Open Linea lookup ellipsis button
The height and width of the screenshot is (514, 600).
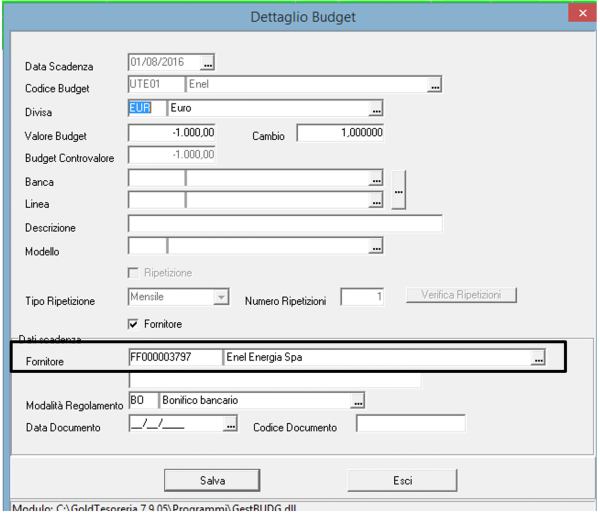pyautogui.click(x=375, y=201)
